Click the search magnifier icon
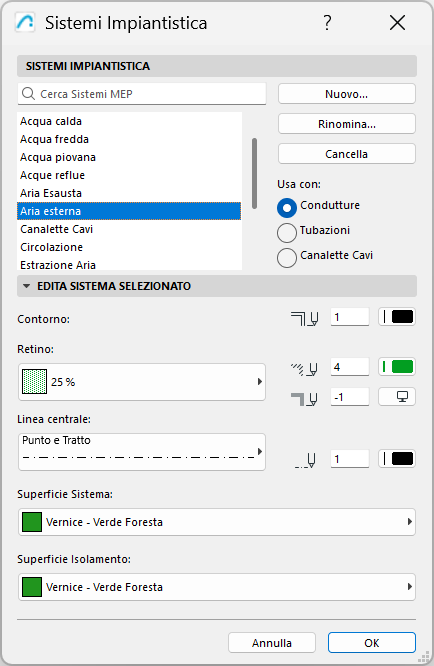The image size is (434, 666). (28, 93)
